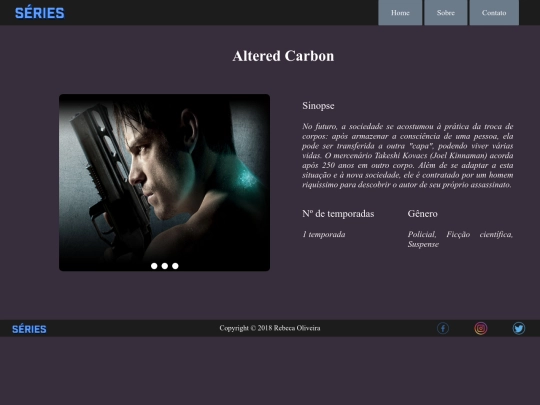Open the Contato menu item
Image resolution: width=540 pixels, height=405 pixels.
pos(494,13)
